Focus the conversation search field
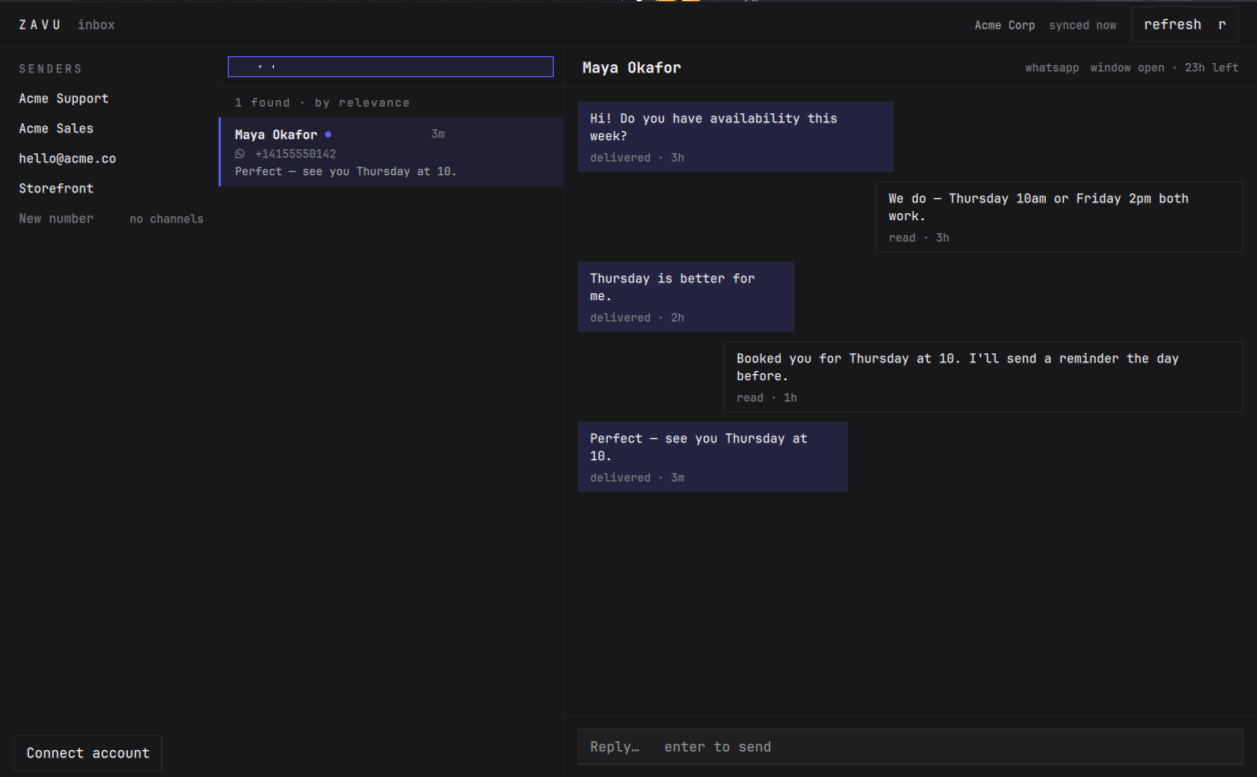Screen dimensions: 1257x777 tap(390, 66)
